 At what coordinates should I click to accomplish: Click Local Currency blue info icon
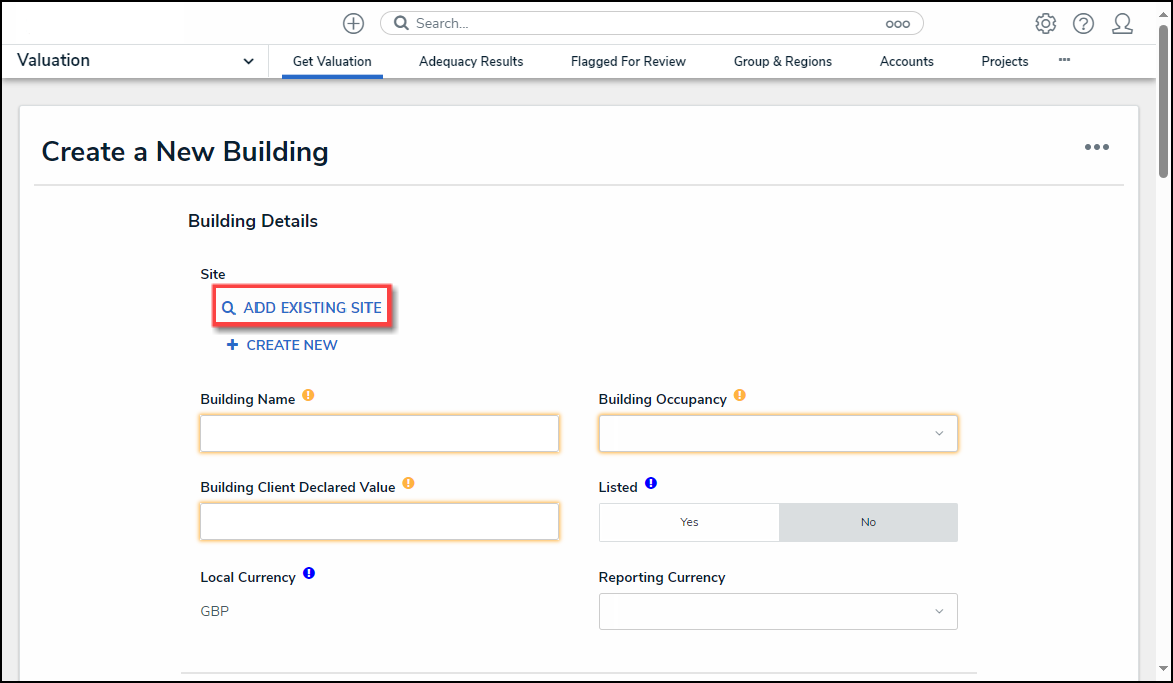click(x=309, y=574)
